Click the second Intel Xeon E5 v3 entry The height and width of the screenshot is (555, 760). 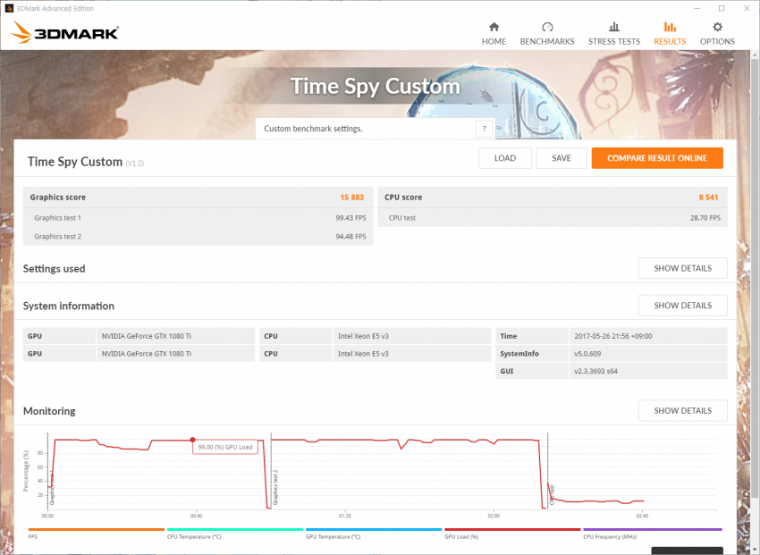(363, 353)
